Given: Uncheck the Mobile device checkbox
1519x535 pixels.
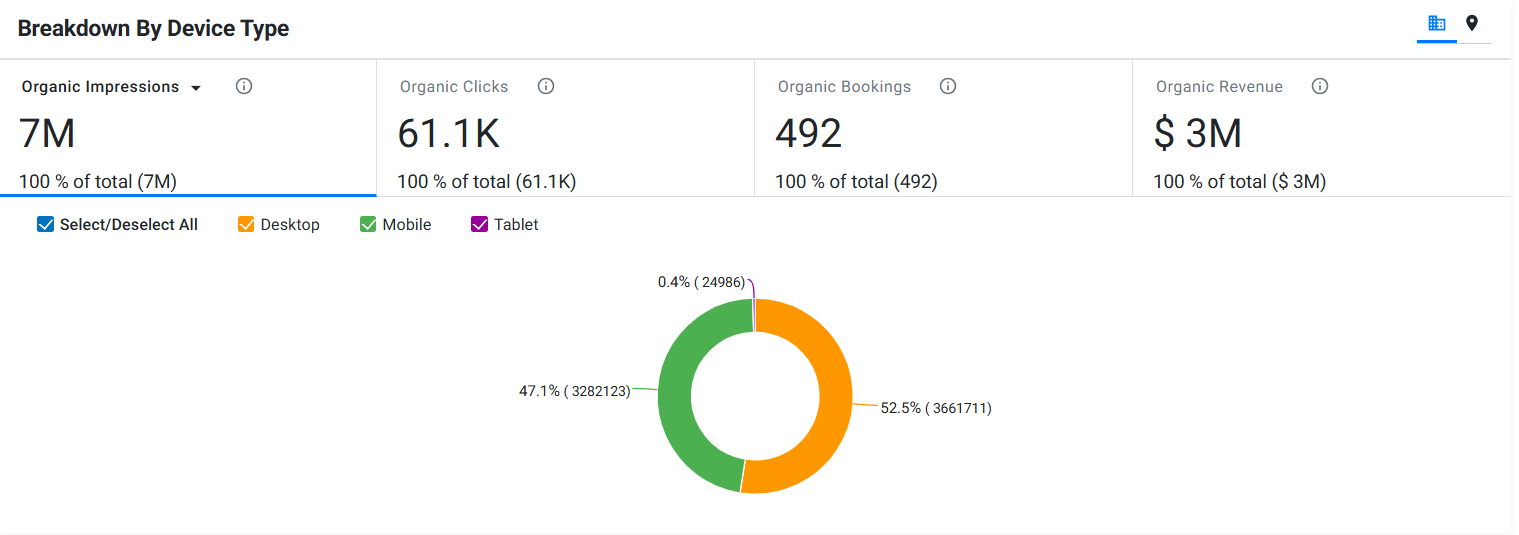Looking at the screenshot, I should pyautogui.click(x=368, y=224).
